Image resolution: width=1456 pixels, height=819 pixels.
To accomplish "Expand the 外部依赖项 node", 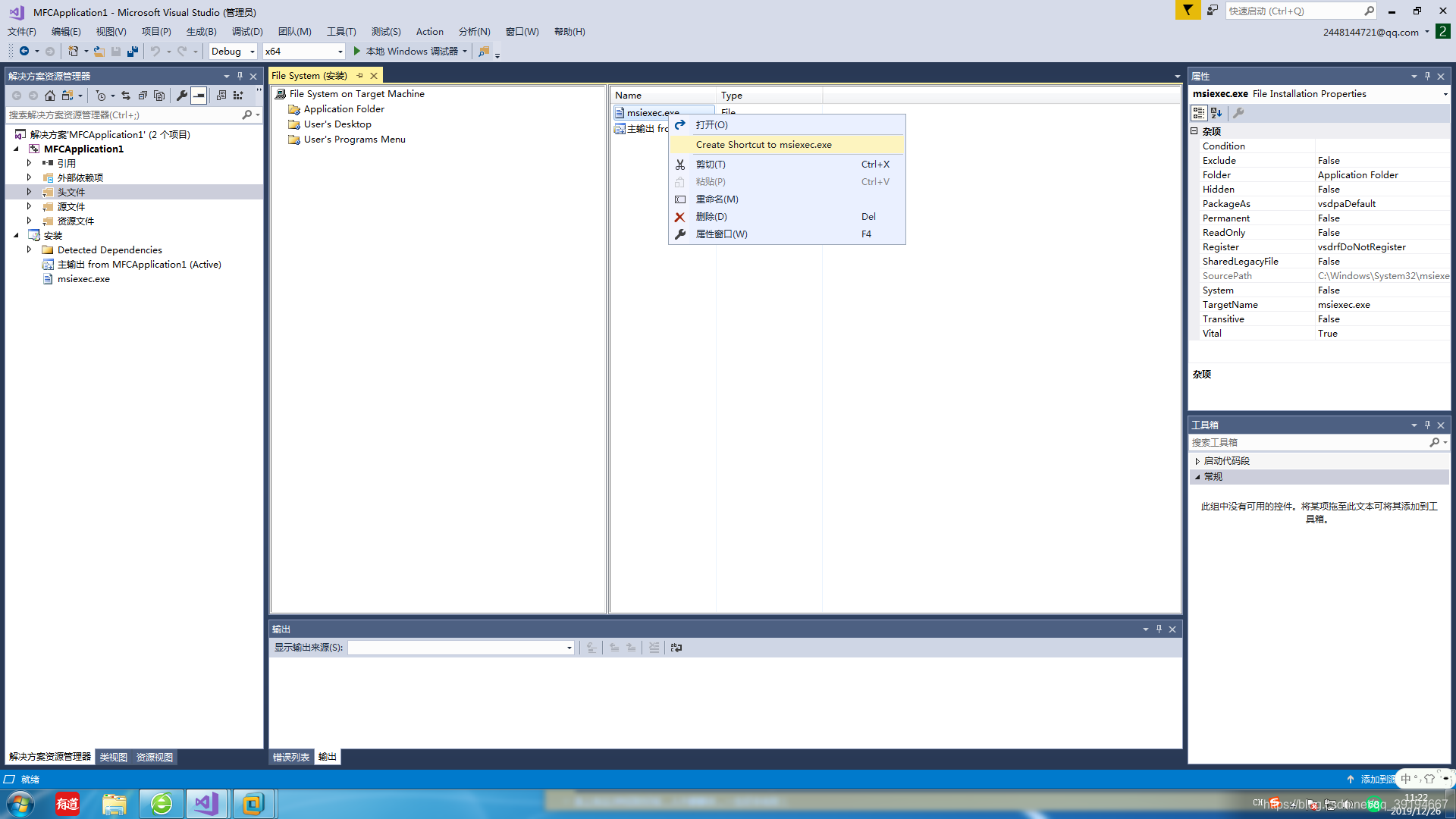I will pyautogui.click(x=30, y=177).
